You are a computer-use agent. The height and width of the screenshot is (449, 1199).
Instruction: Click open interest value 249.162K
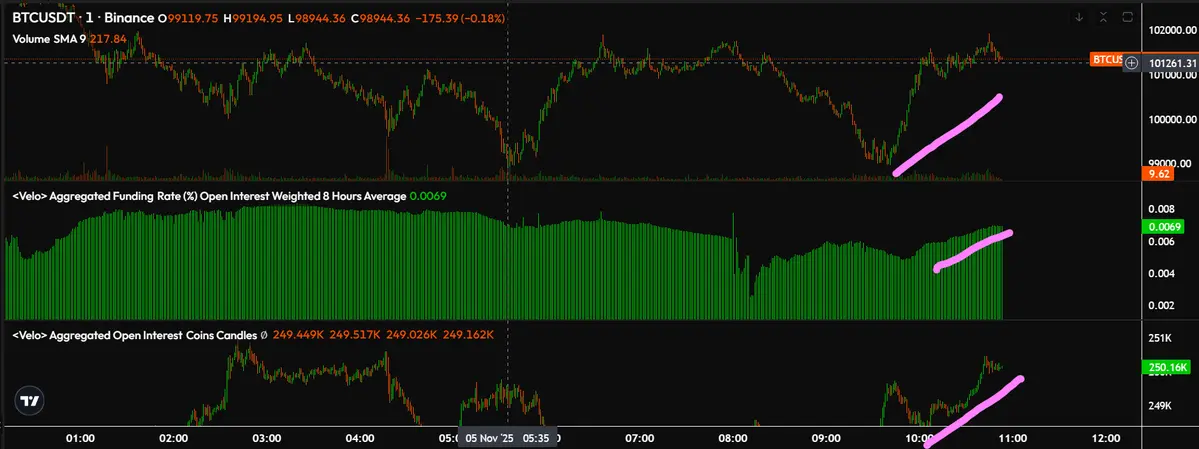point(468,335)
